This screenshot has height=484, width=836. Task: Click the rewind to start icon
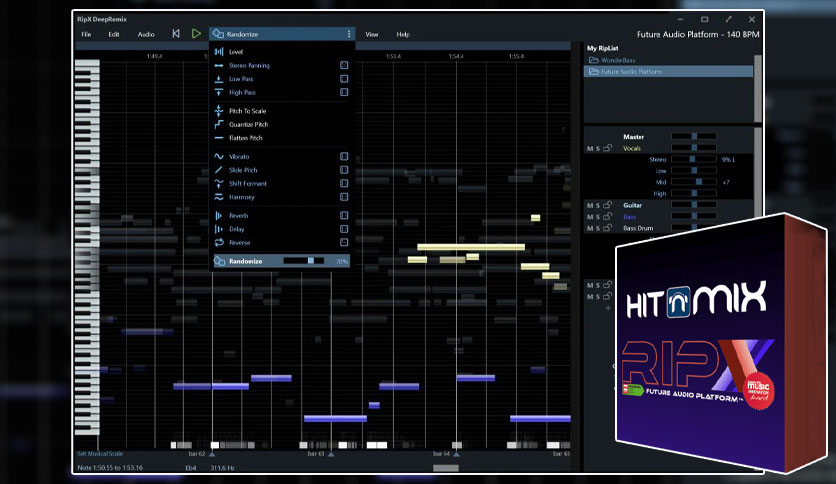tap(176, 34)
